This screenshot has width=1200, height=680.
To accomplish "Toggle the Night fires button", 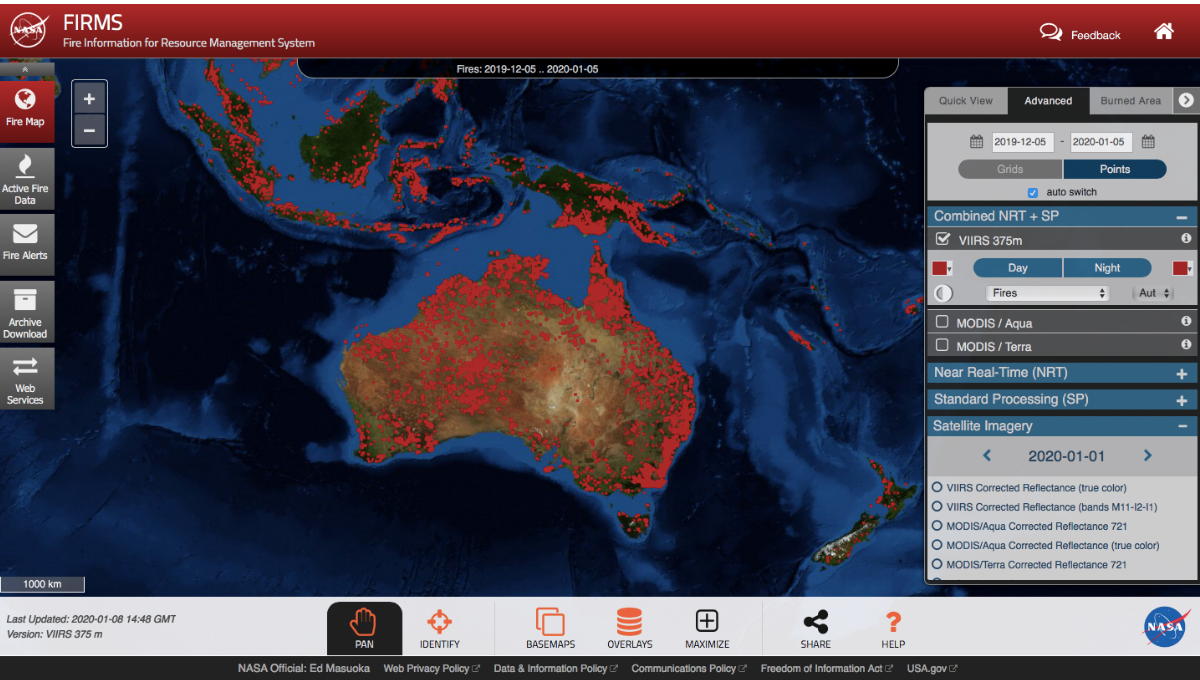I will pyautogui.click(x=1107, y=268).
